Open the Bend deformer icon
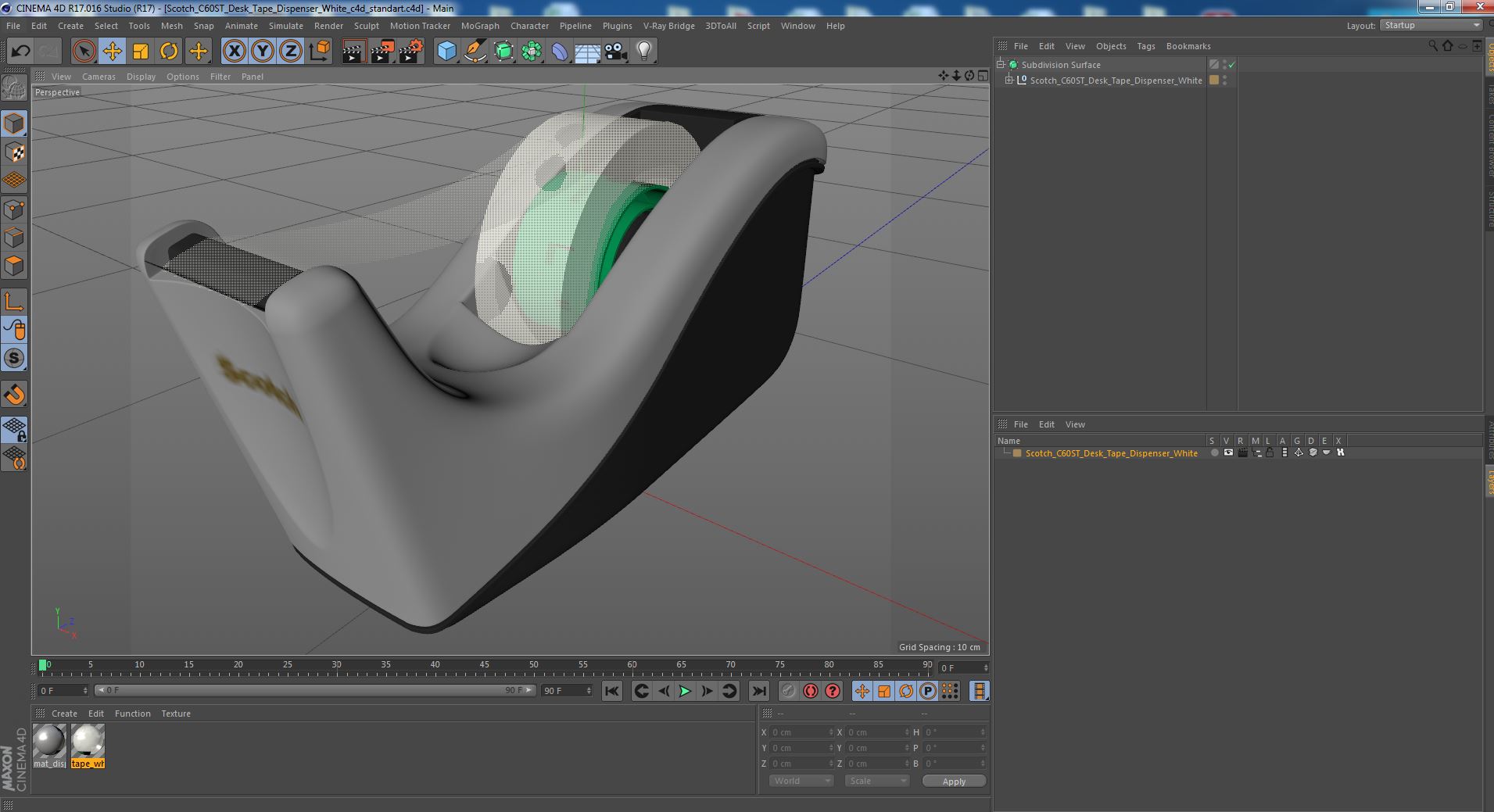This screenshot has height=812, width=1494. coord(560,52)
